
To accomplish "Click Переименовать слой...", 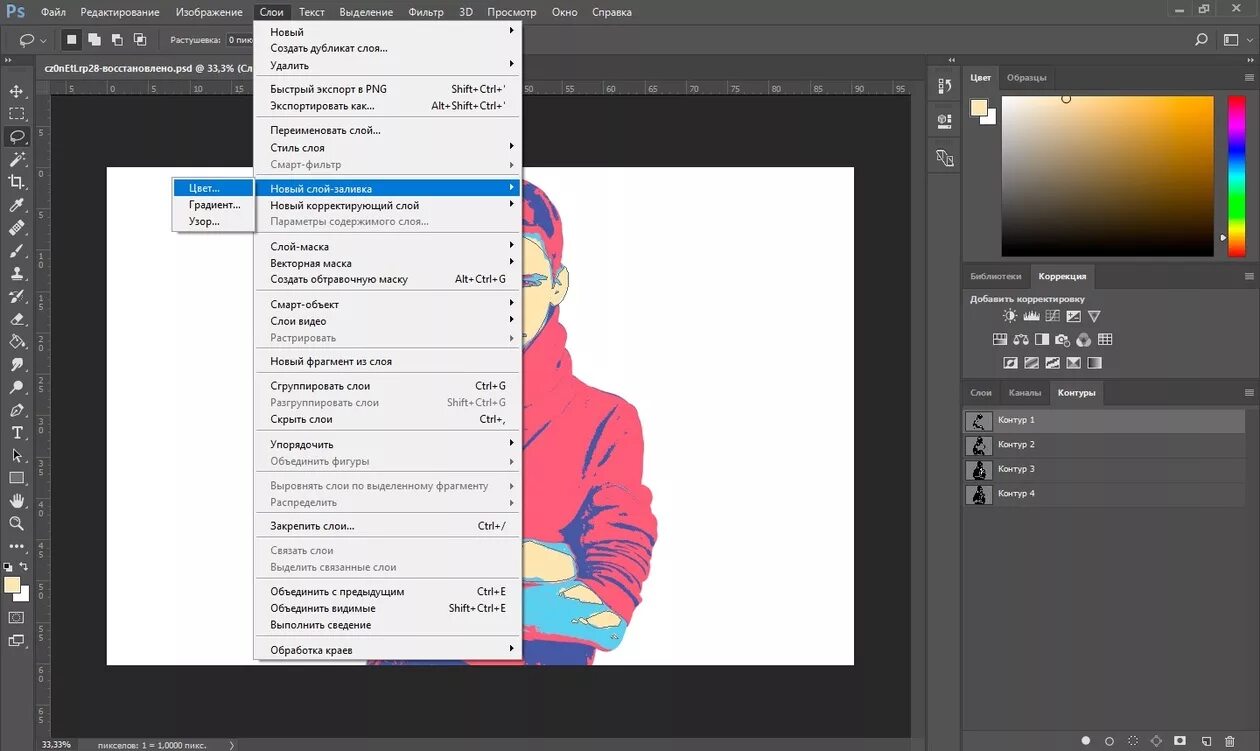I will [388, 130].
